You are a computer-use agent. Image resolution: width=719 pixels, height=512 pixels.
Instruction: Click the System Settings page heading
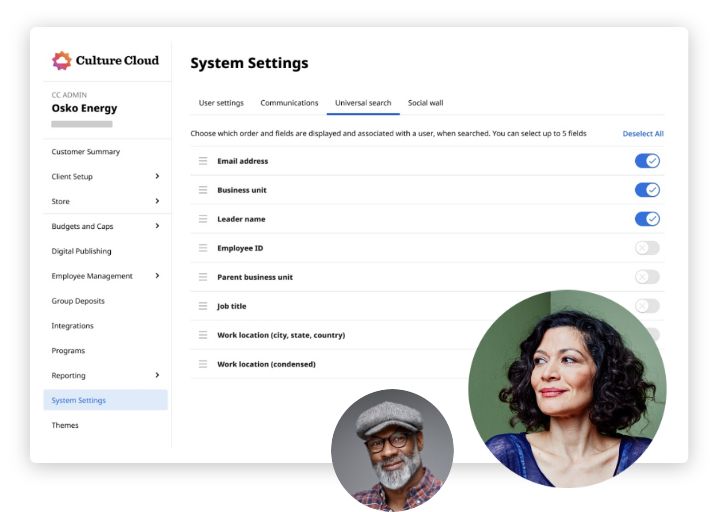tap(249, 63)
